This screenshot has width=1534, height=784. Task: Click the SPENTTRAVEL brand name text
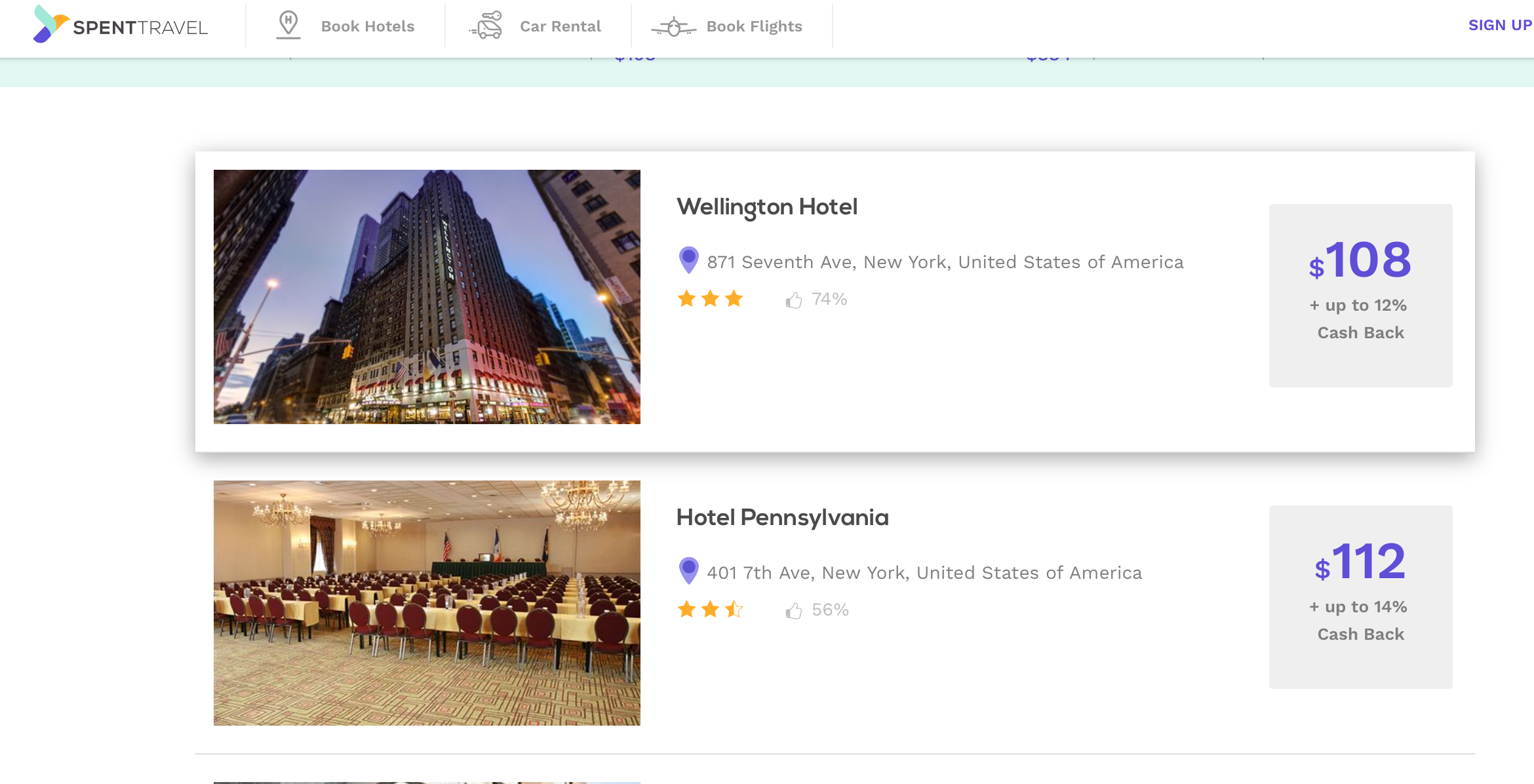click(140, 28)
